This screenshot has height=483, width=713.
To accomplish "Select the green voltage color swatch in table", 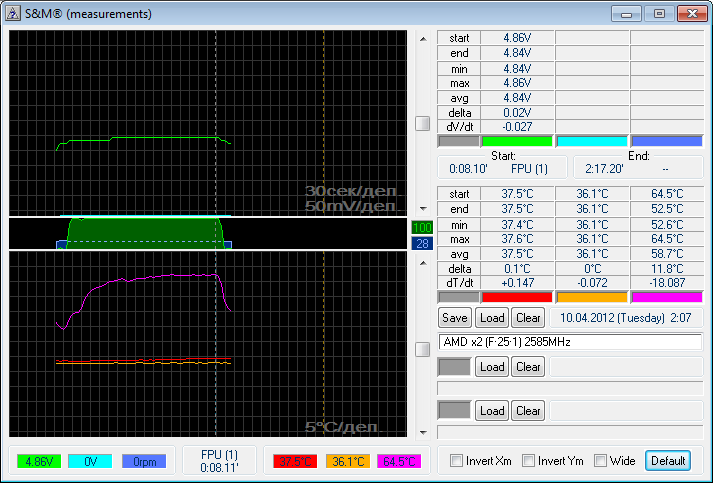I will [517, 141].
